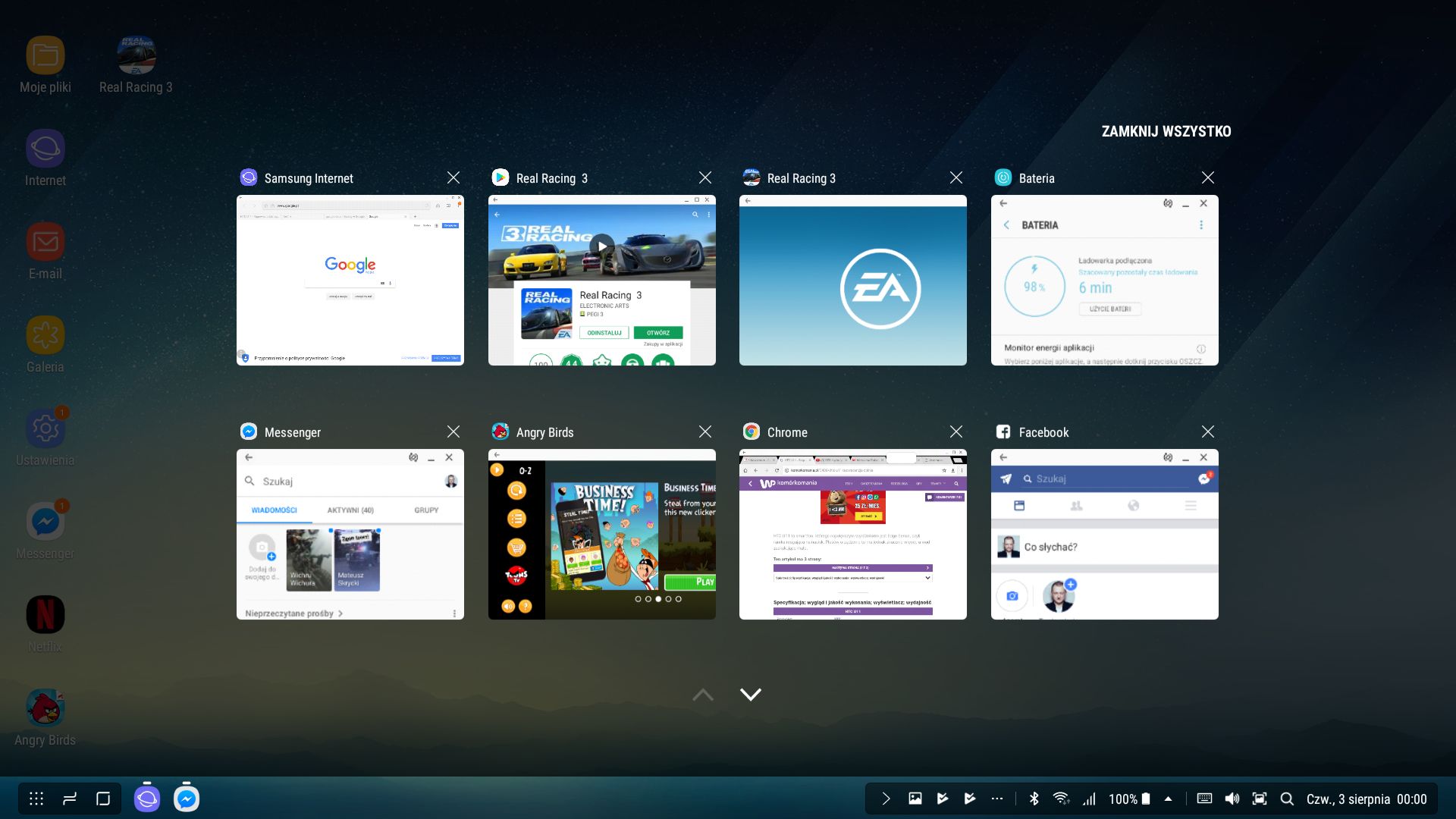Click ODINSTALUJ in Play Store preview
1456x819 pixels.
pyautogui.click(x=604, y=333)
